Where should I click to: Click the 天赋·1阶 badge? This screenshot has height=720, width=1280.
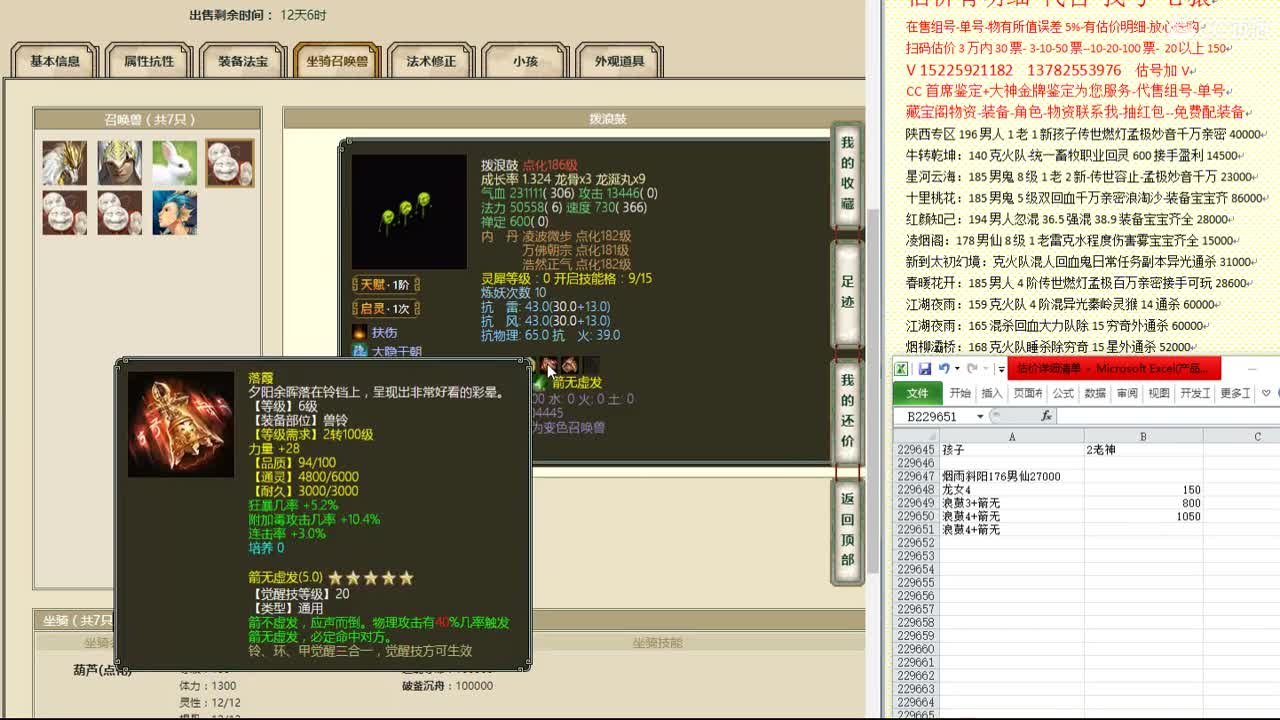(385, 285)
